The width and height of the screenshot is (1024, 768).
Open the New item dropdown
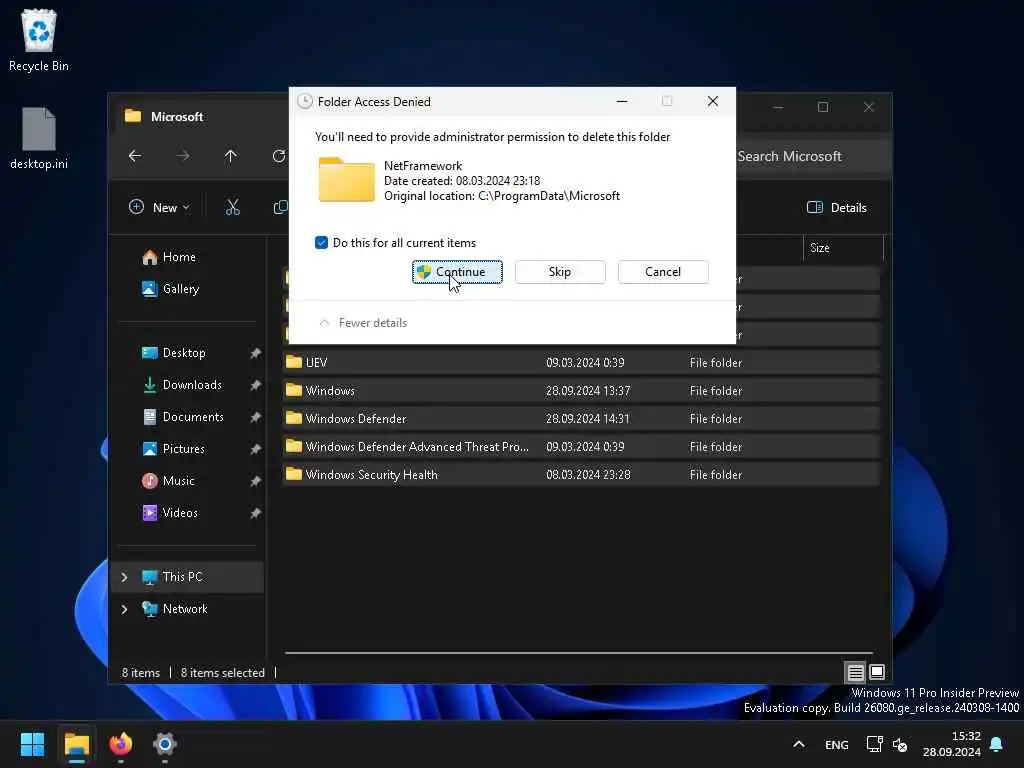[x=159, y=208]
